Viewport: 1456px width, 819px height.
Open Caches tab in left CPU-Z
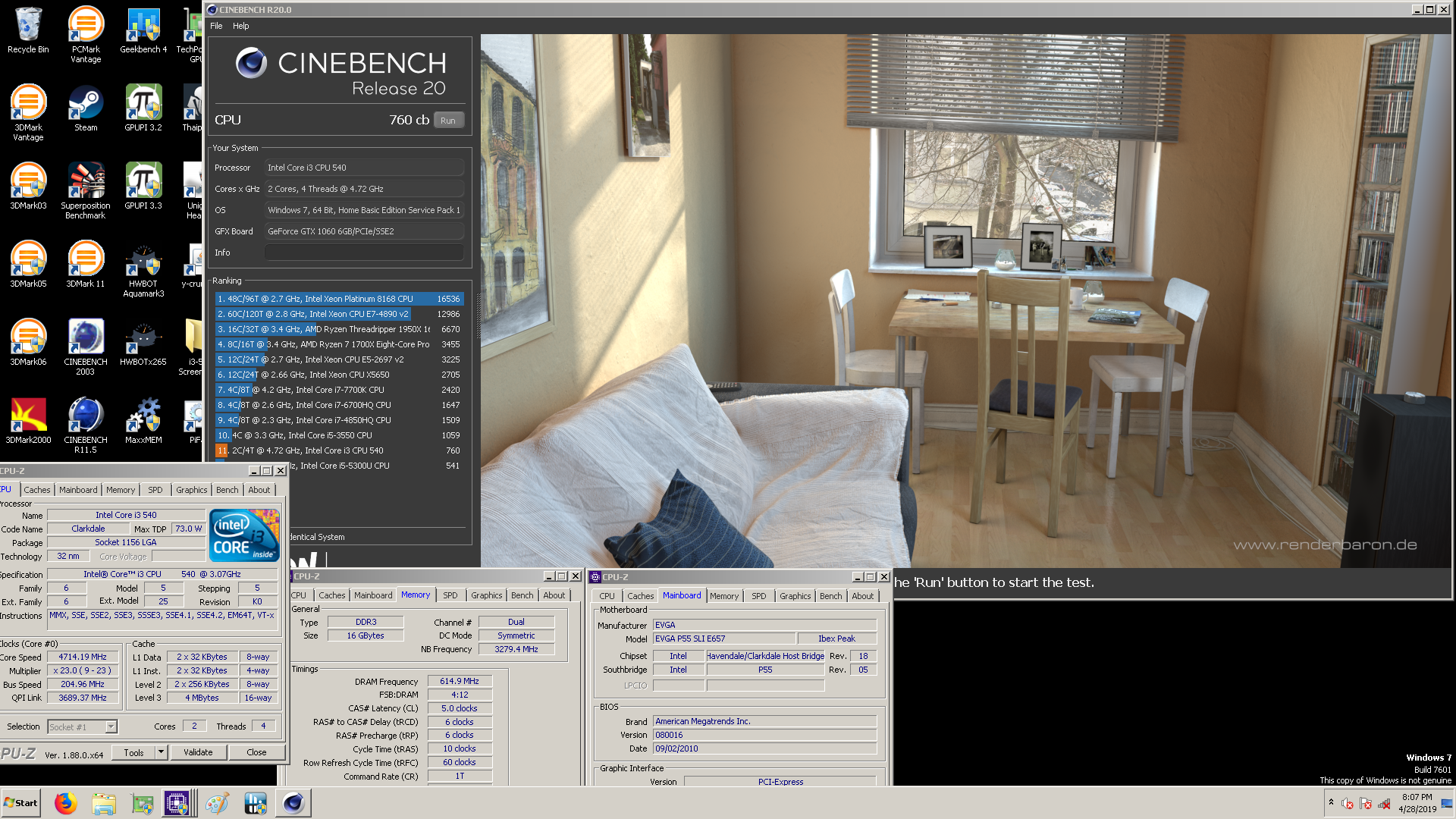click(36, 490)
